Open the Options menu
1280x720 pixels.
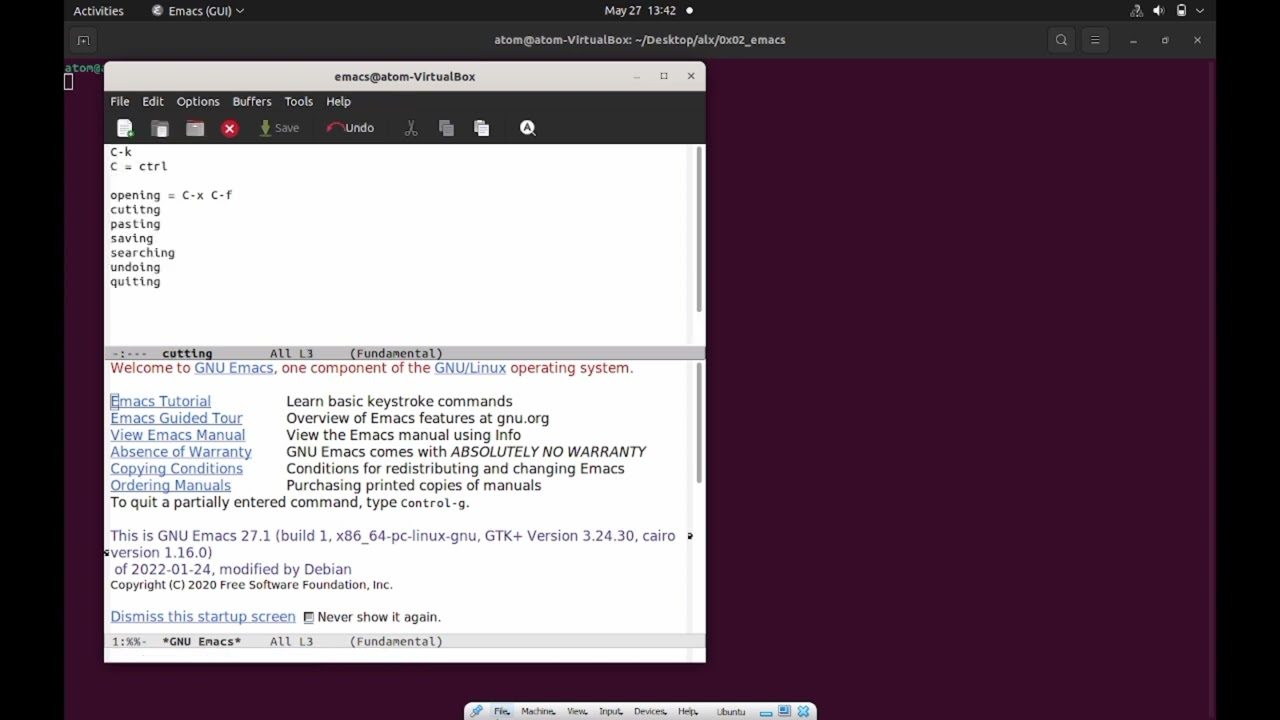tap(198, 101)
